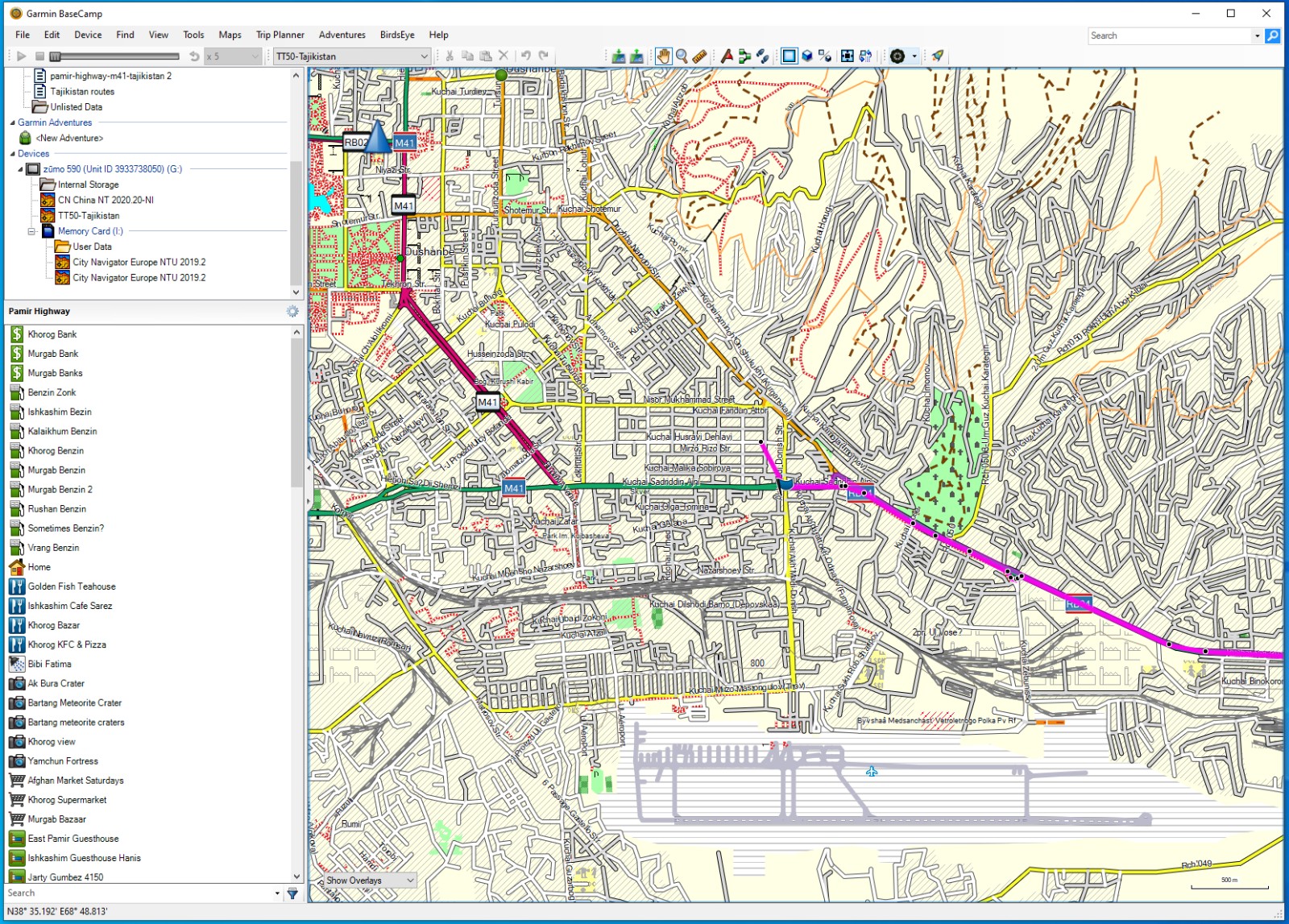Toggle the 3D map view cube button

coord(806,56)
